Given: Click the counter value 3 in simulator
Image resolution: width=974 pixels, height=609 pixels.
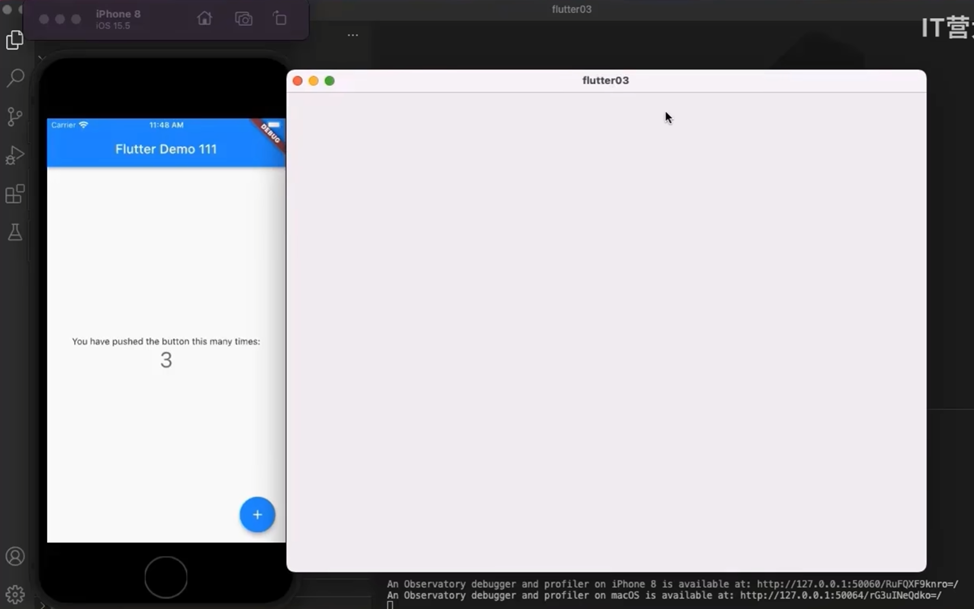Looking at the screenshot, I should [x=166, y=360].
